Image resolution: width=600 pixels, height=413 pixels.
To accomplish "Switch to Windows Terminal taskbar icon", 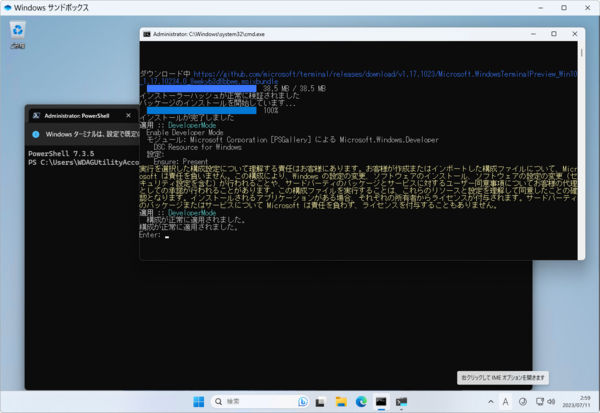I will coord(401,402).
